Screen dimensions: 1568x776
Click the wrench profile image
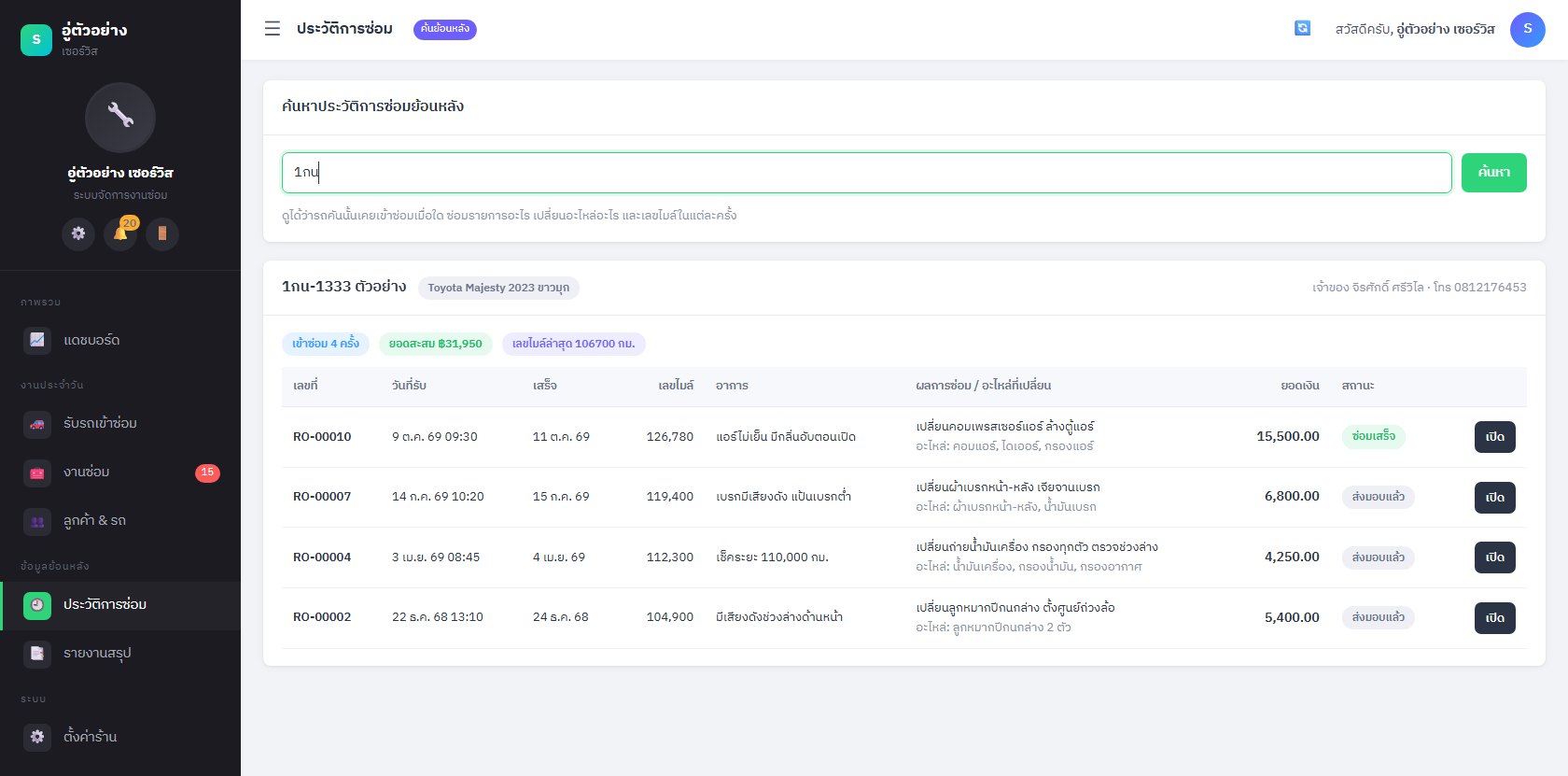[x=120, y=118]
